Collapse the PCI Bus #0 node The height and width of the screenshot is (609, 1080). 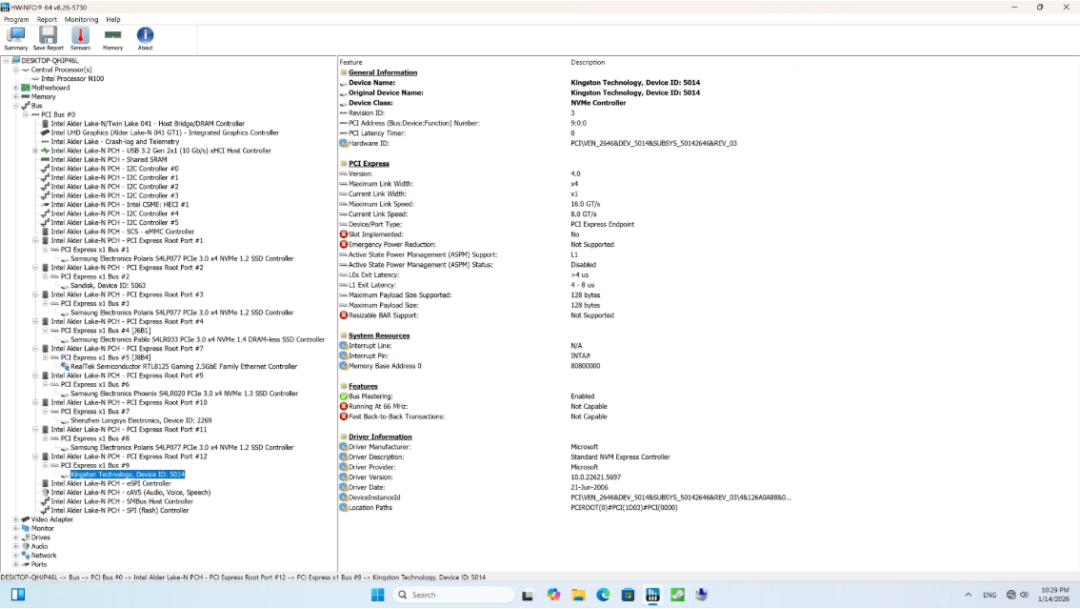(x=25, y=115)
